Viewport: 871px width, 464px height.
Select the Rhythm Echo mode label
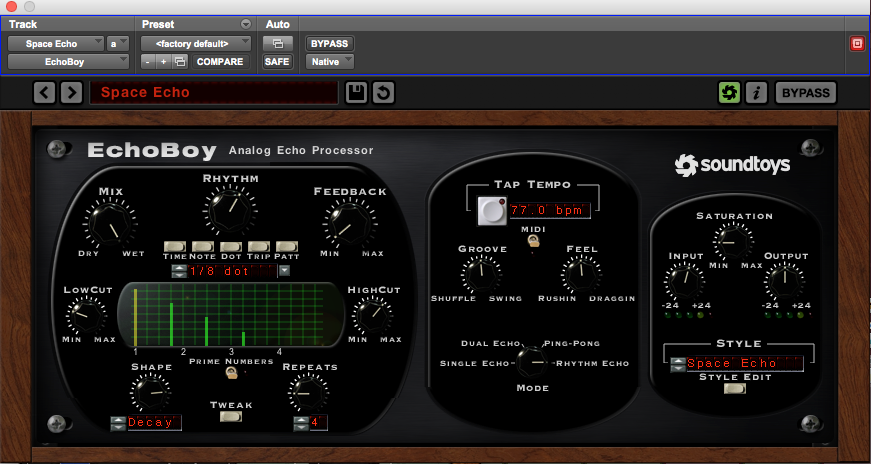(593, 363)
